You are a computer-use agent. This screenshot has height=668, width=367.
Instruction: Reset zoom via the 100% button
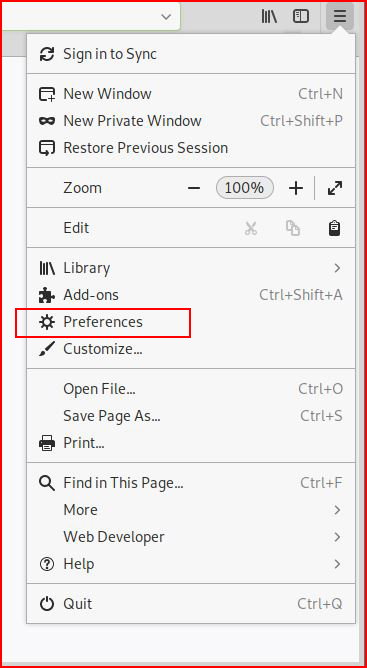pos(245,188)
